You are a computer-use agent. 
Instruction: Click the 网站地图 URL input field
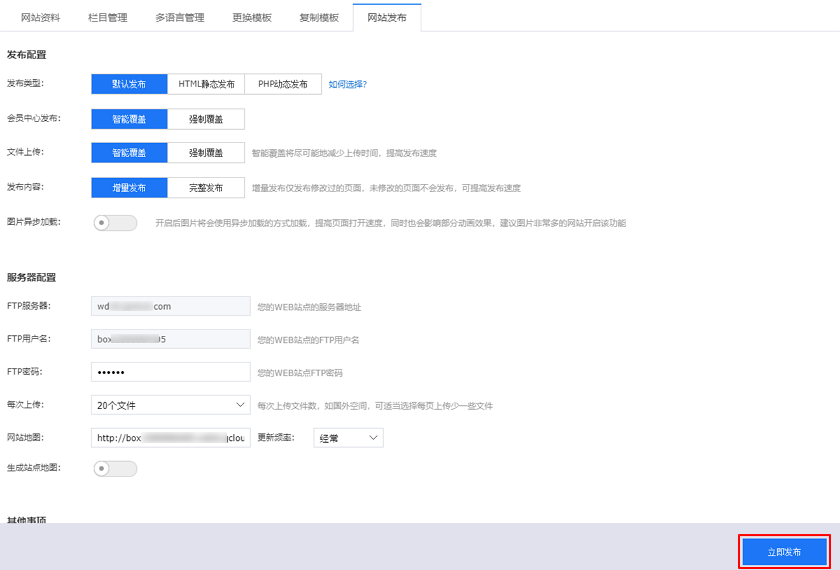pos(170,438)
